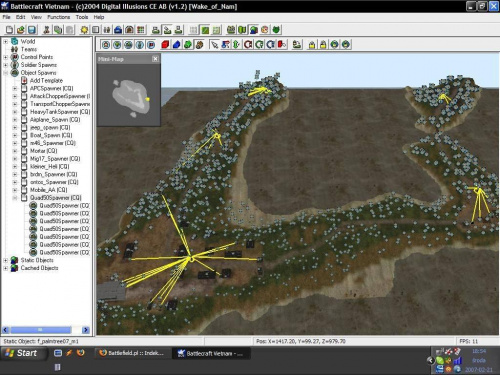Open the View menu

36,17
